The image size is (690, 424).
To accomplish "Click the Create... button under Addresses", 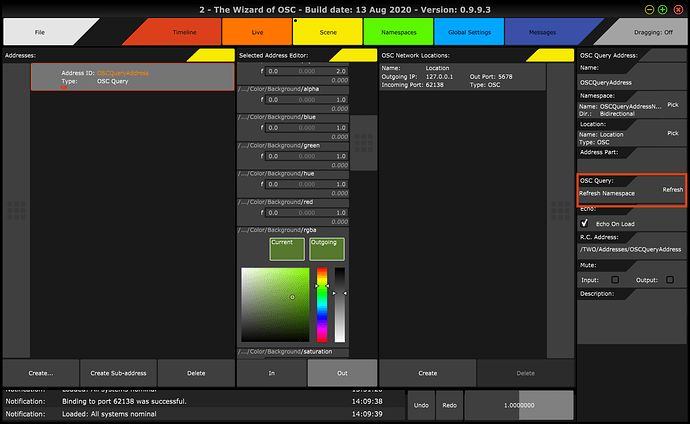I will pyautogui.click(x=41, y=373).
